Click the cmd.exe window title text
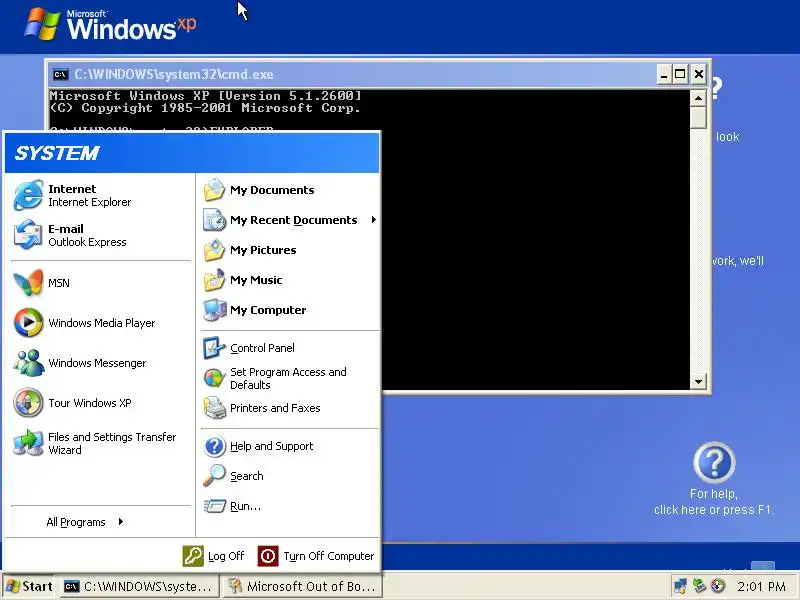 point(173,74)
